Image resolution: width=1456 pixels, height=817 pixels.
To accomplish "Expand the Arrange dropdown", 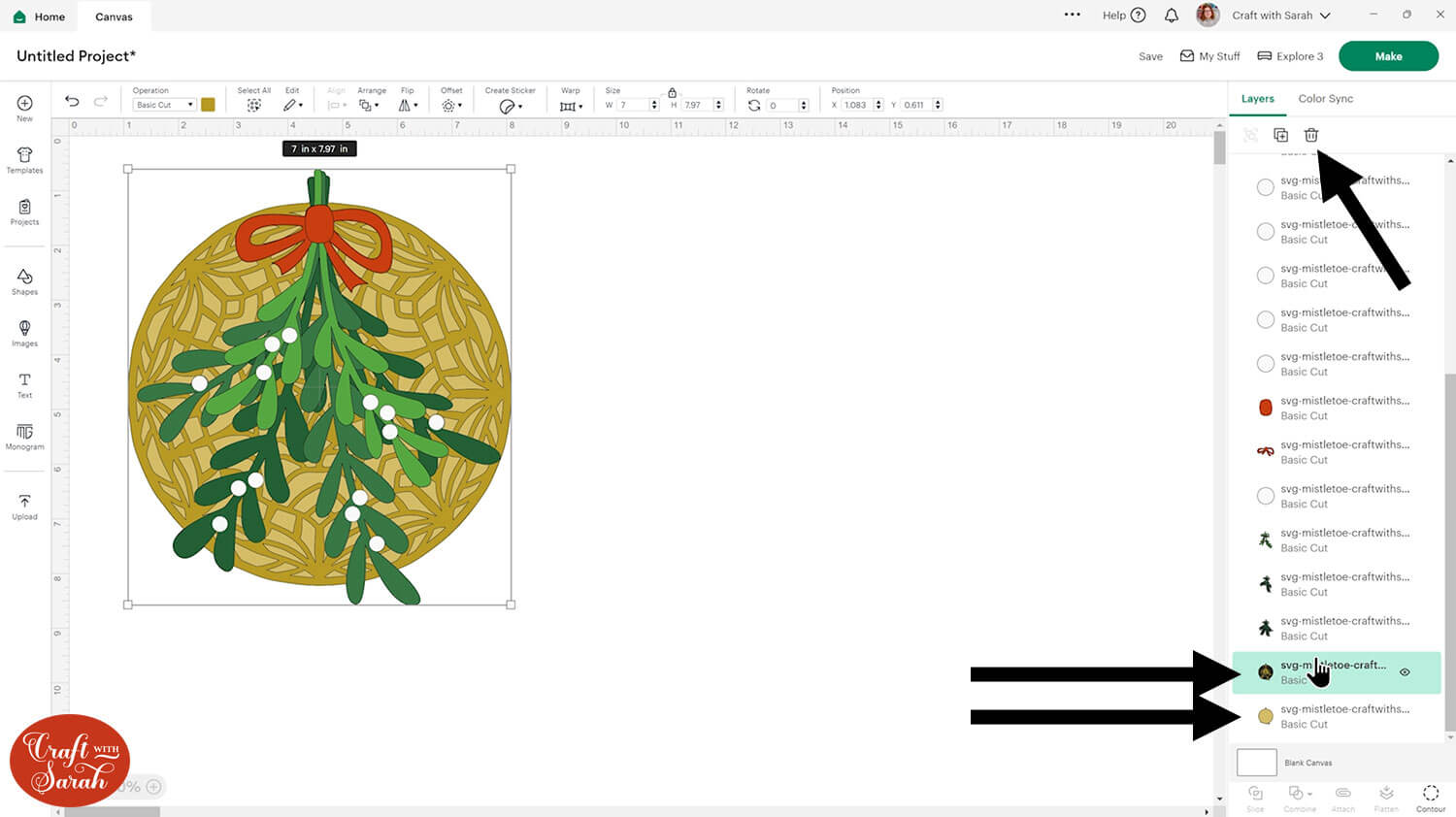I will click(369, 105).
